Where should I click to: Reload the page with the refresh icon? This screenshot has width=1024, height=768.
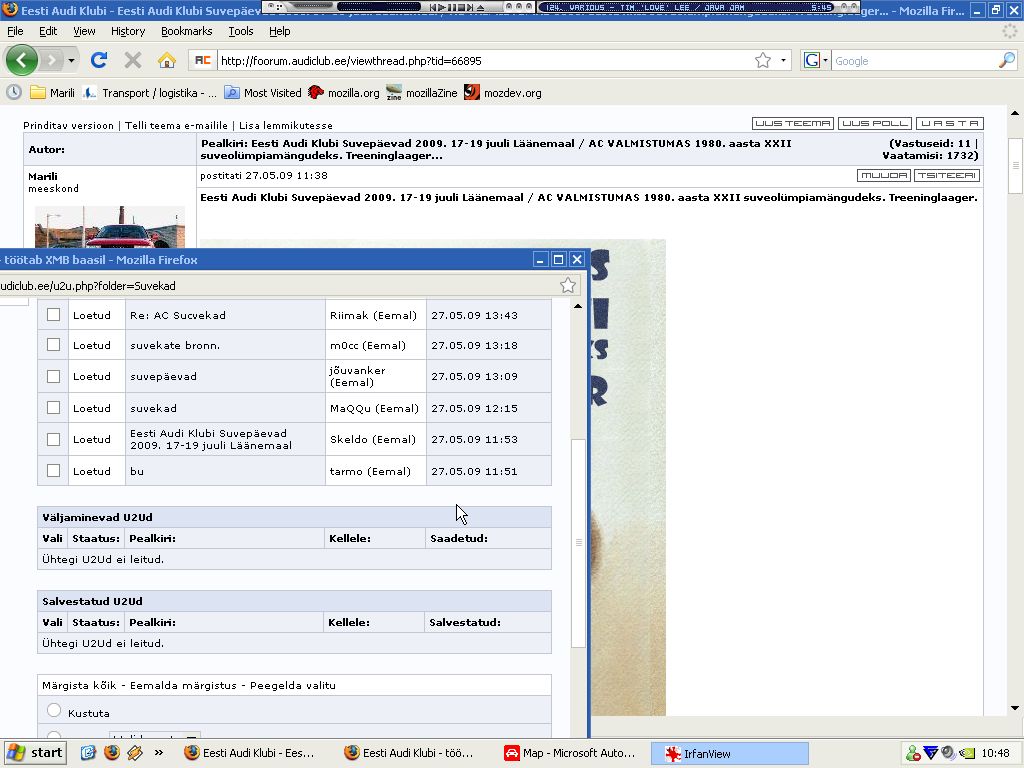coord(98,60)
